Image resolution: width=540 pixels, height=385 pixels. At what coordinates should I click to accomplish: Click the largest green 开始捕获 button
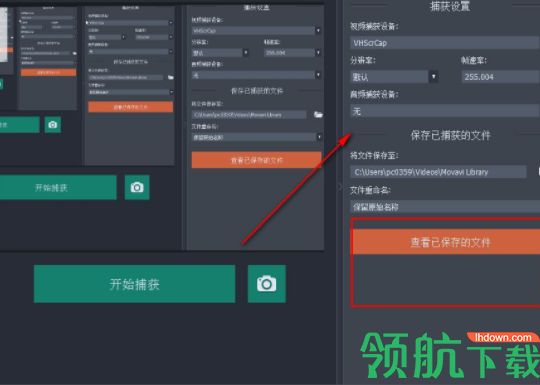(x=134, y=284)
